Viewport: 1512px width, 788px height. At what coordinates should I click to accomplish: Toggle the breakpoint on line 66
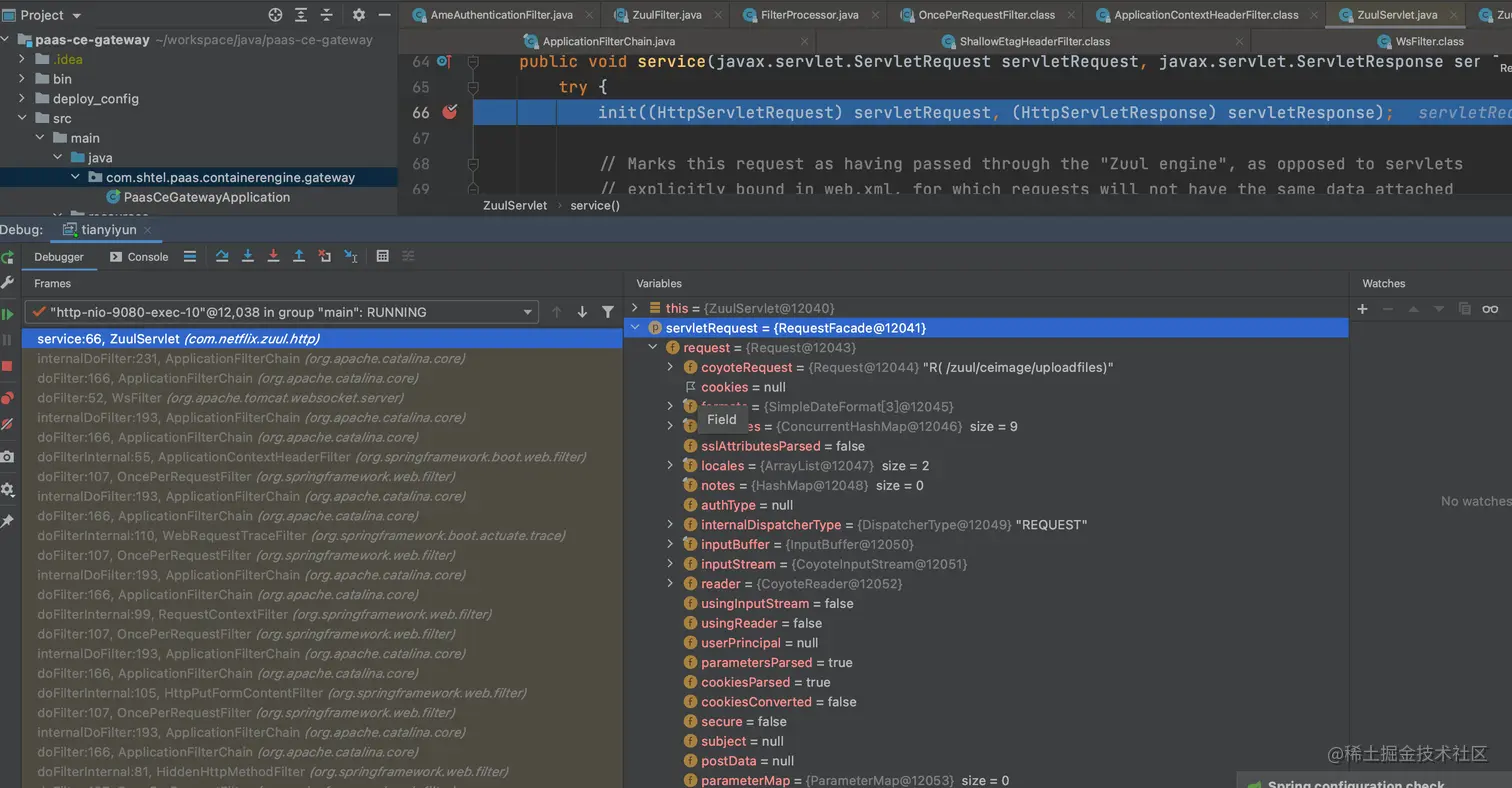pos(450,112)
